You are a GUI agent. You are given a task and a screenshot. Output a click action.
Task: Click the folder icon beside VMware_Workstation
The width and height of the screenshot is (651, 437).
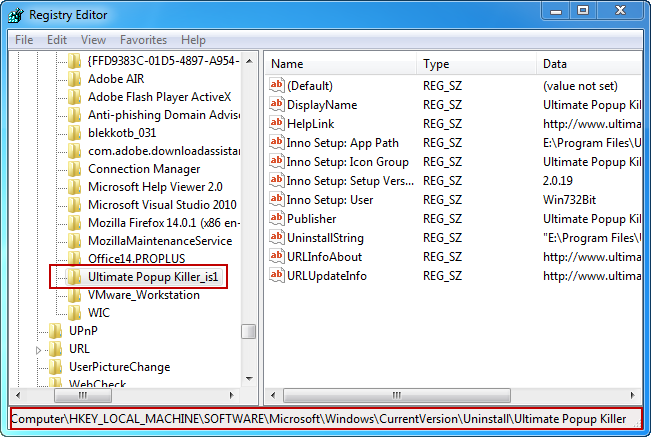coord(74,295)
